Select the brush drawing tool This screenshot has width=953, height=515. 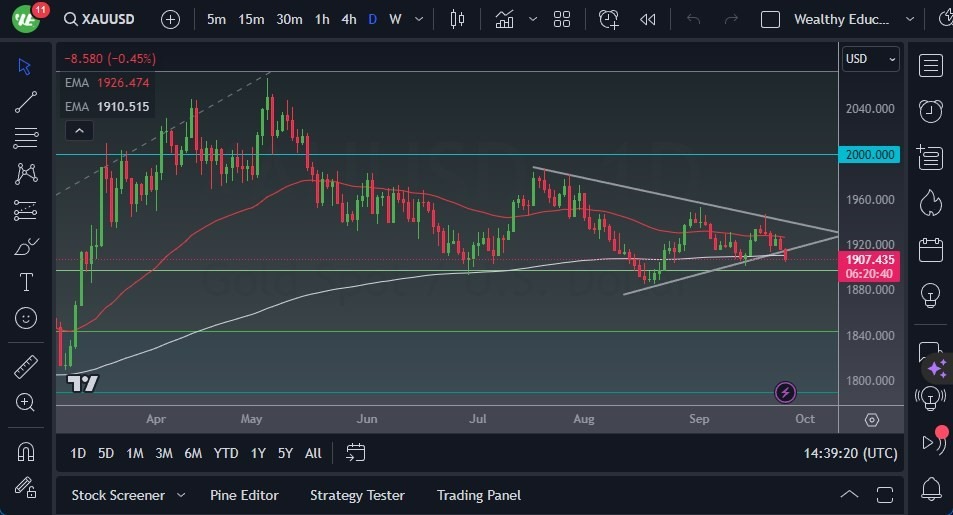tap(26, 247)
